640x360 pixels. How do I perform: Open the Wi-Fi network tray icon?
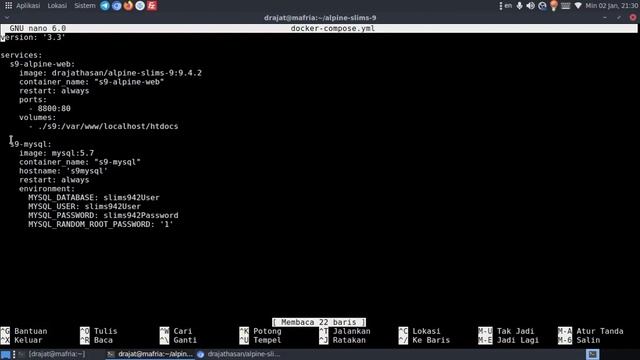coord(578,6)
